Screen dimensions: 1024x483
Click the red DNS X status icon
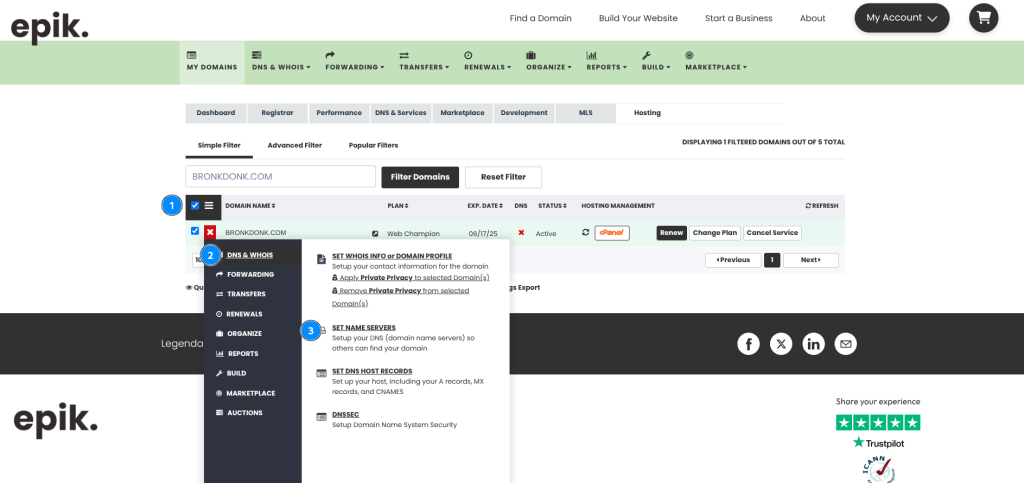point(520,232)
